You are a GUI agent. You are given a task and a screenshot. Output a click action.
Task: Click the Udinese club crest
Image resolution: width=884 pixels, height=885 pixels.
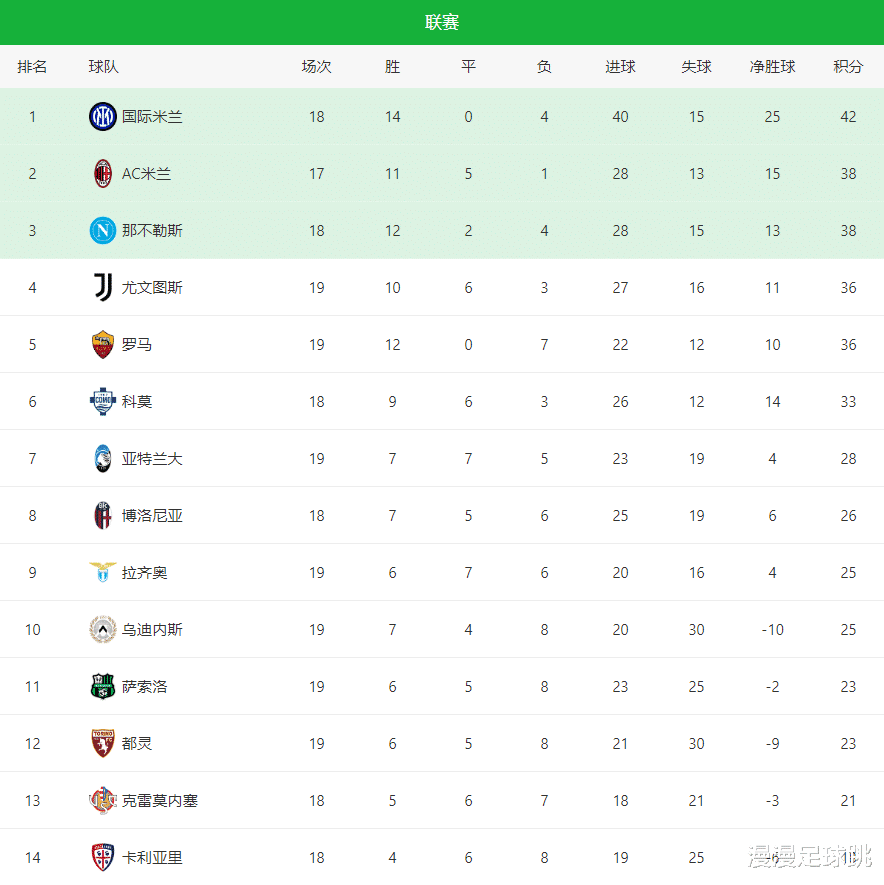[x=102, y=630]
